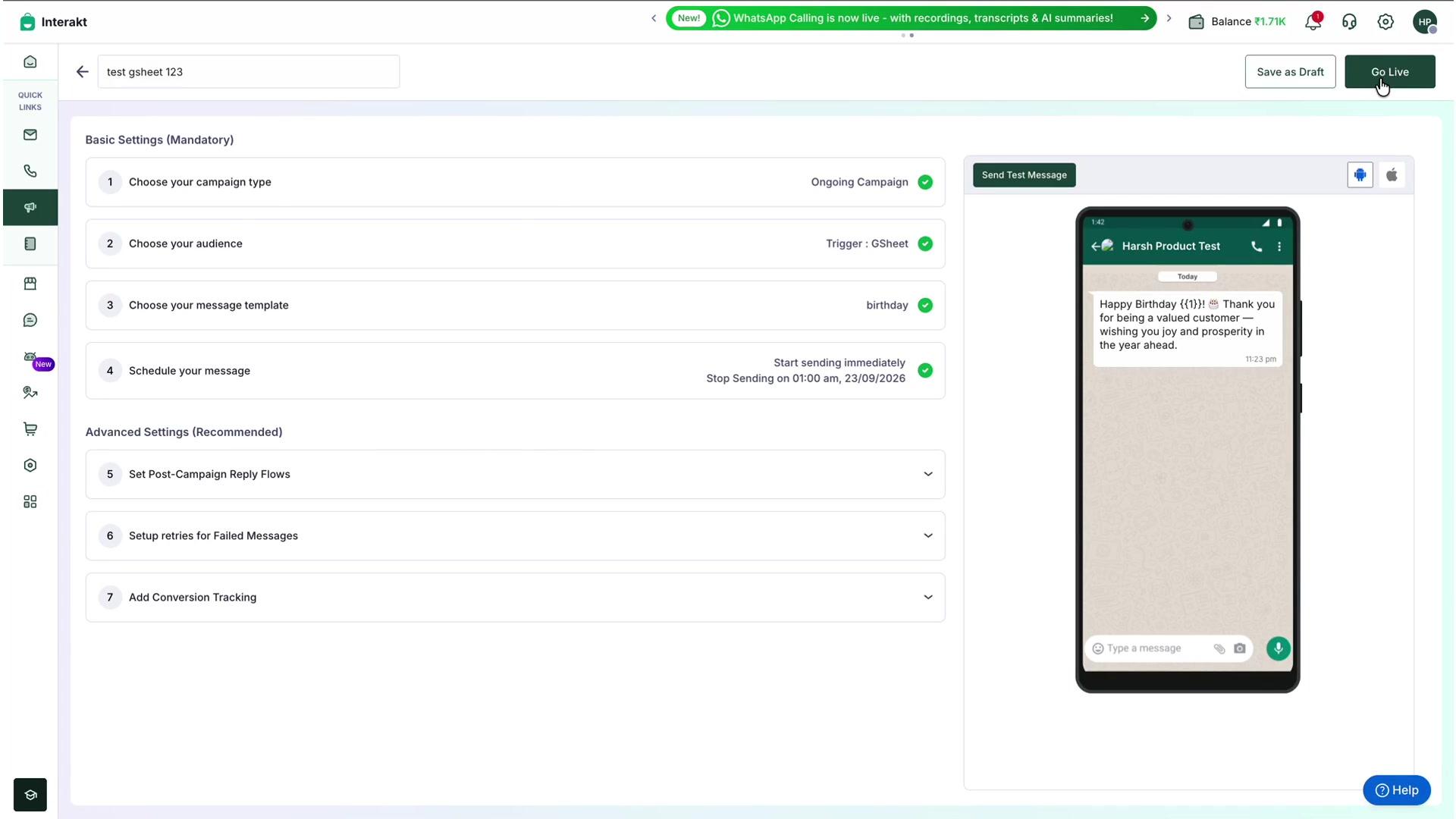This screenshot has height=819, width=1456.
Task: Open the bot icon with New badge
Action: coord(30,356)
